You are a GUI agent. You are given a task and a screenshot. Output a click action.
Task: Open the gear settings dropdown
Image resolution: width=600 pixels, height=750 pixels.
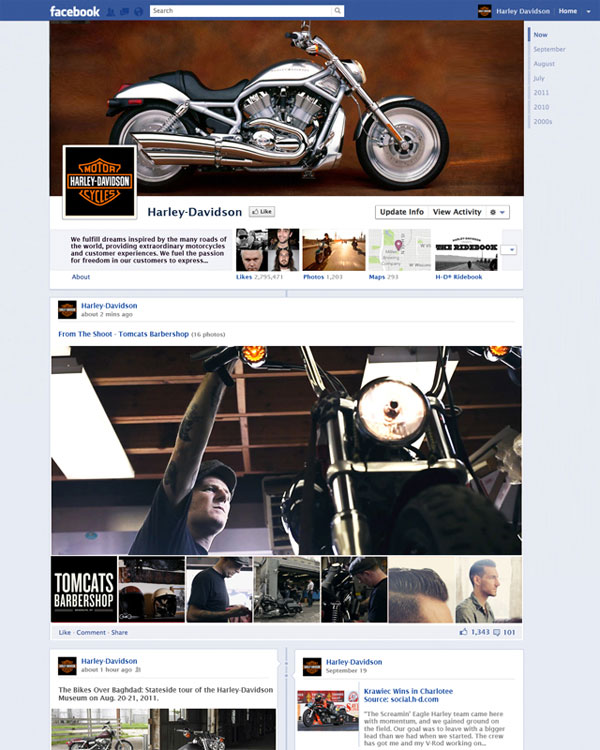497,212
